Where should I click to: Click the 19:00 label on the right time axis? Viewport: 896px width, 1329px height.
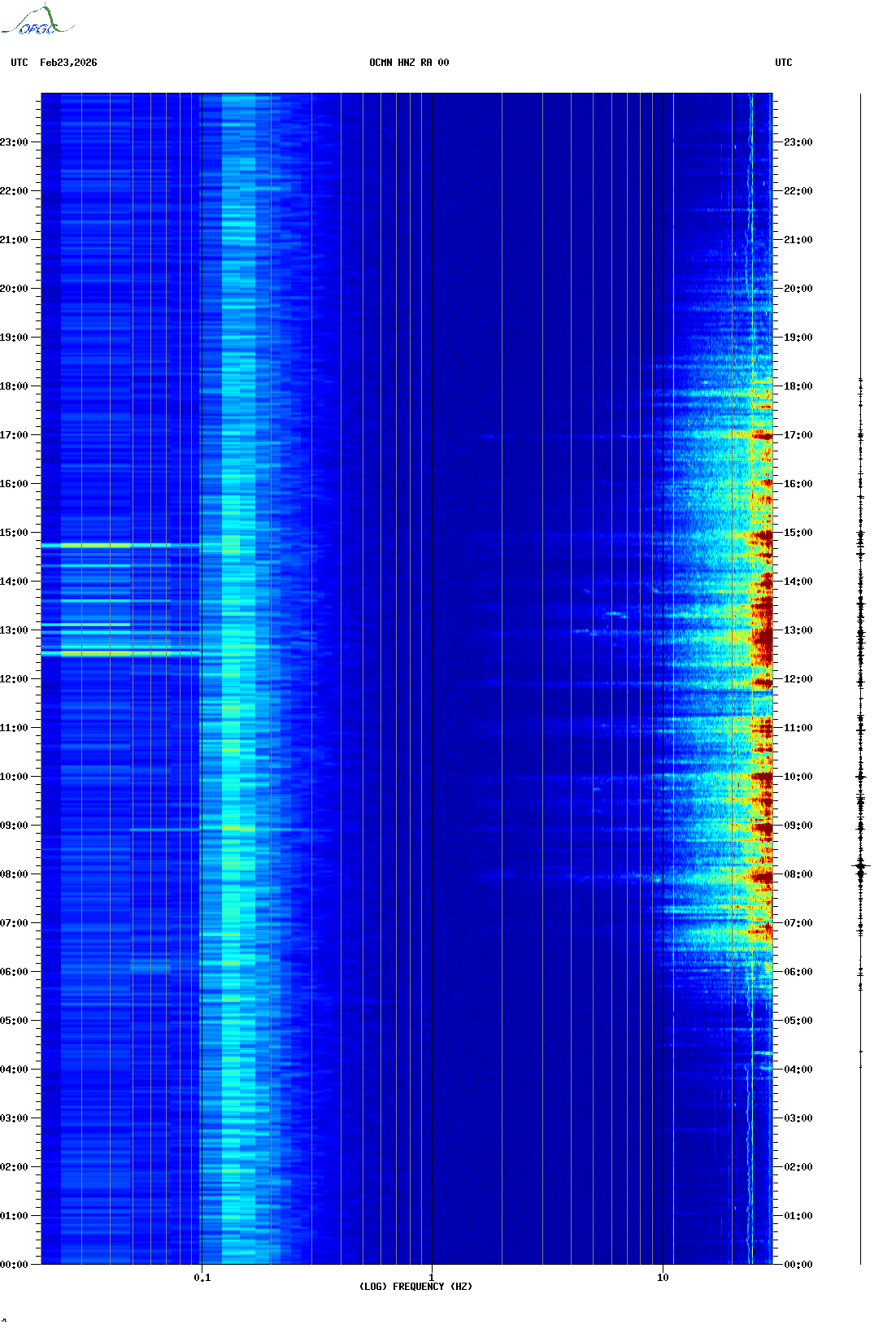pos(798,338)
